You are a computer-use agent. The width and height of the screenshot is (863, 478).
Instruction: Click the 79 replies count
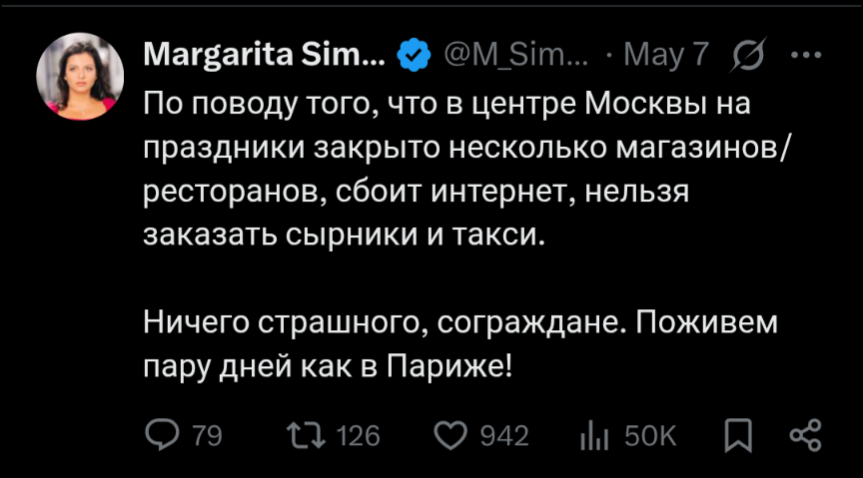(x=206, y=436)
